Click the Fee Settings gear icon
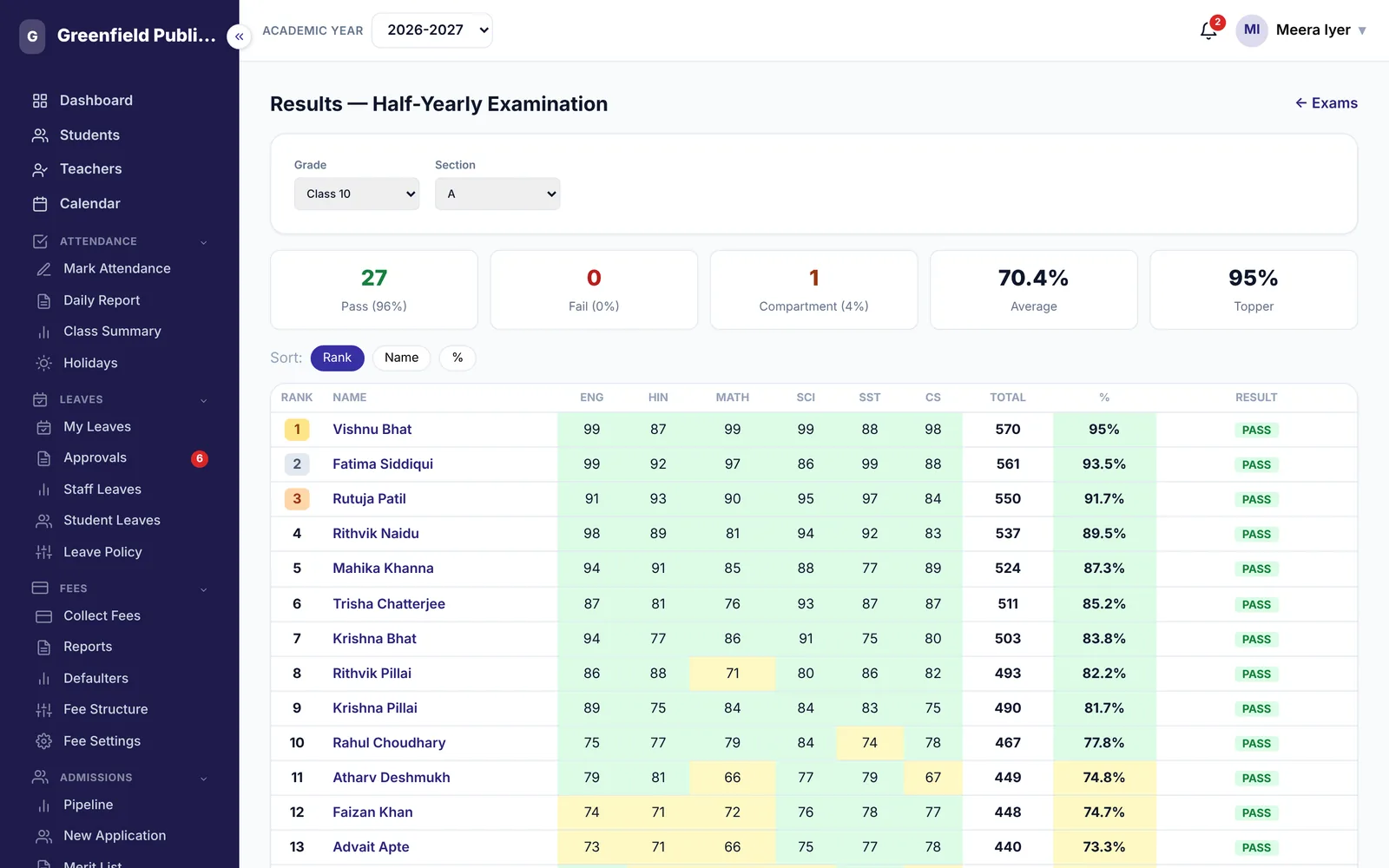This screenshot has height=868, width=1389. [x=43, y=741]
